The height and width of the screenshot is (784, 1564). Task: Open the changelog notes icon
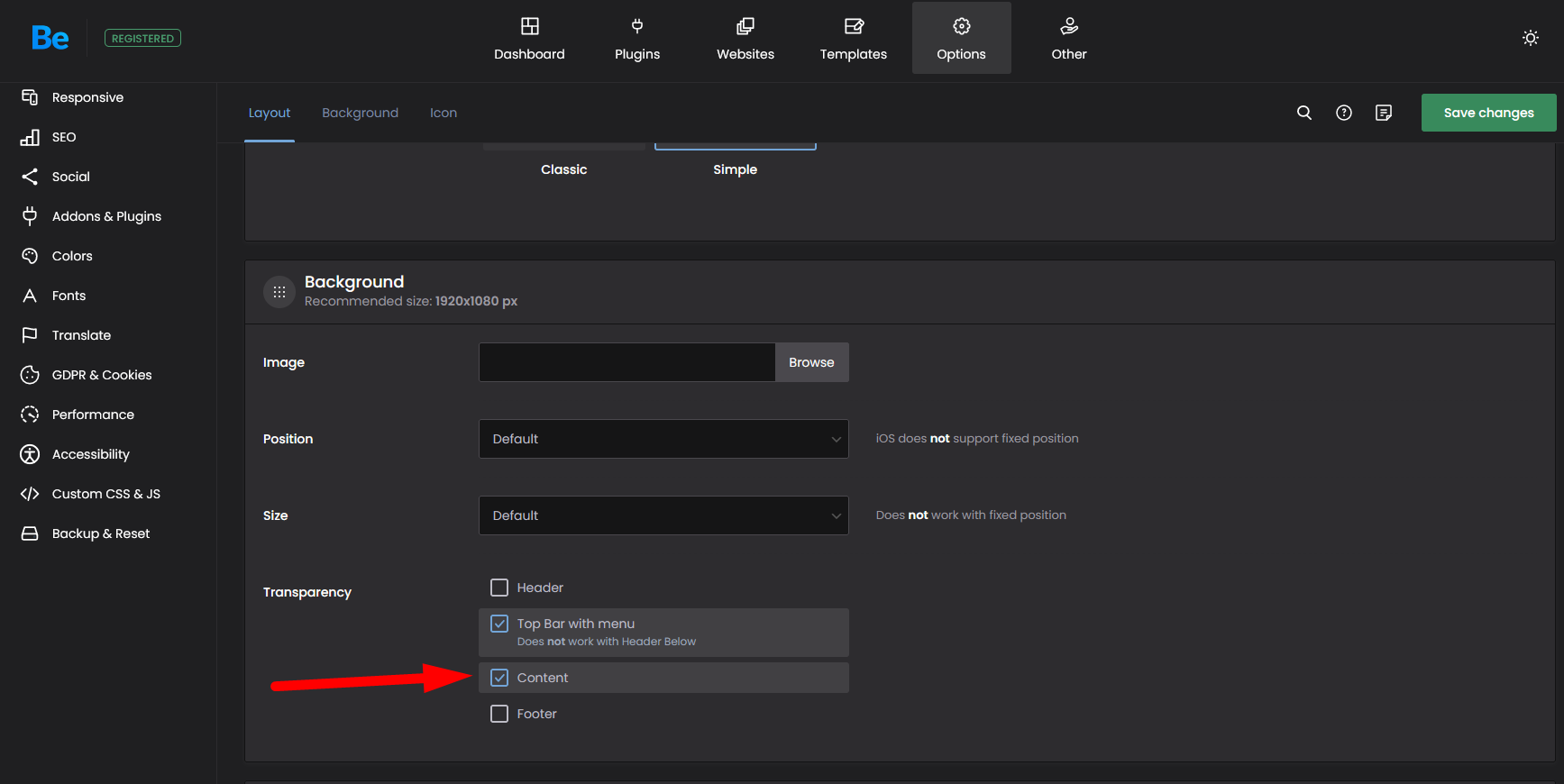coord(1384,113)
